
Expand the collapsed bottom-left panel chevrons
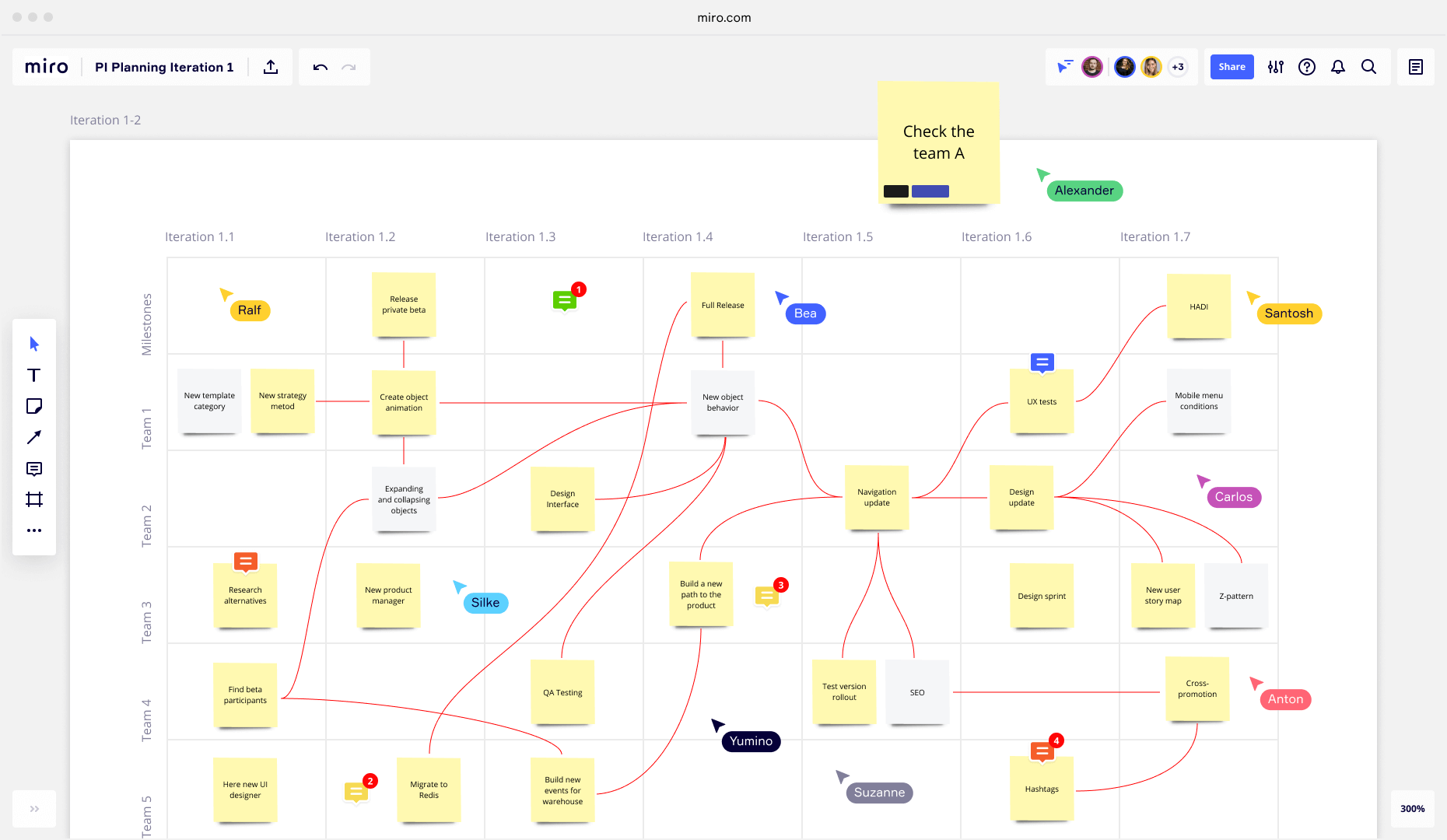point(34,809)
